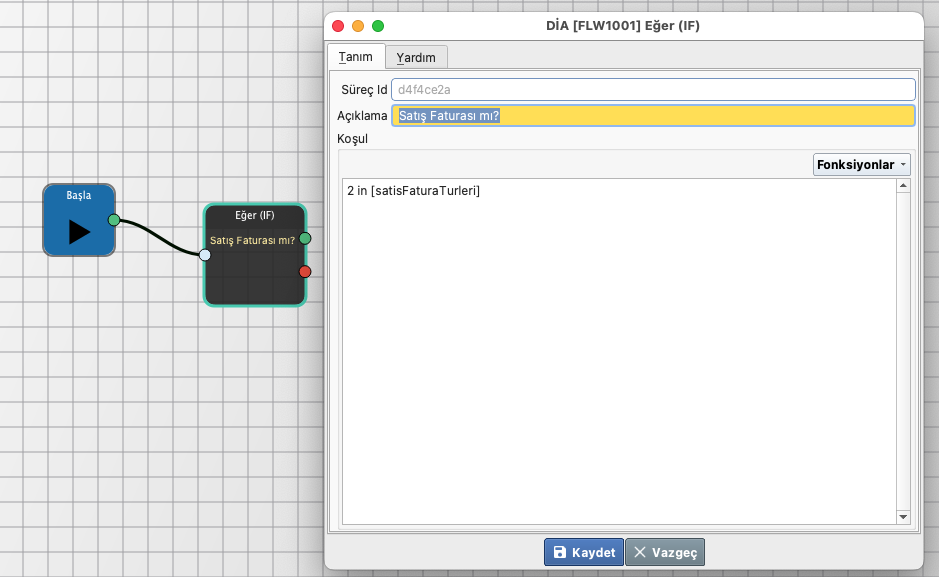
Task: Select the green true output port on Eğer node
Action: (x=305, y=238)
